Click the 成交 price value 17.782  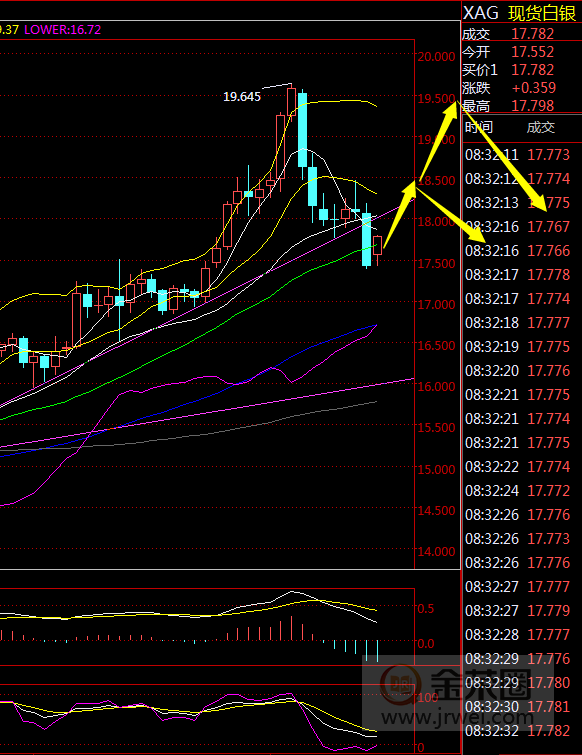(x=532, y=34)
